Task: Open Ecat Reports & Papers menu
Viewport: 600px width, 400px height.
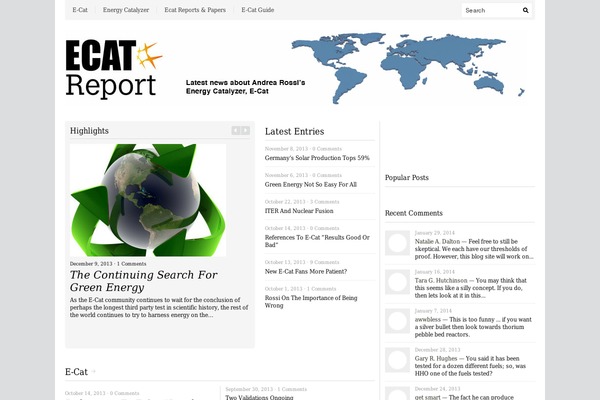Action: [195, 10]
